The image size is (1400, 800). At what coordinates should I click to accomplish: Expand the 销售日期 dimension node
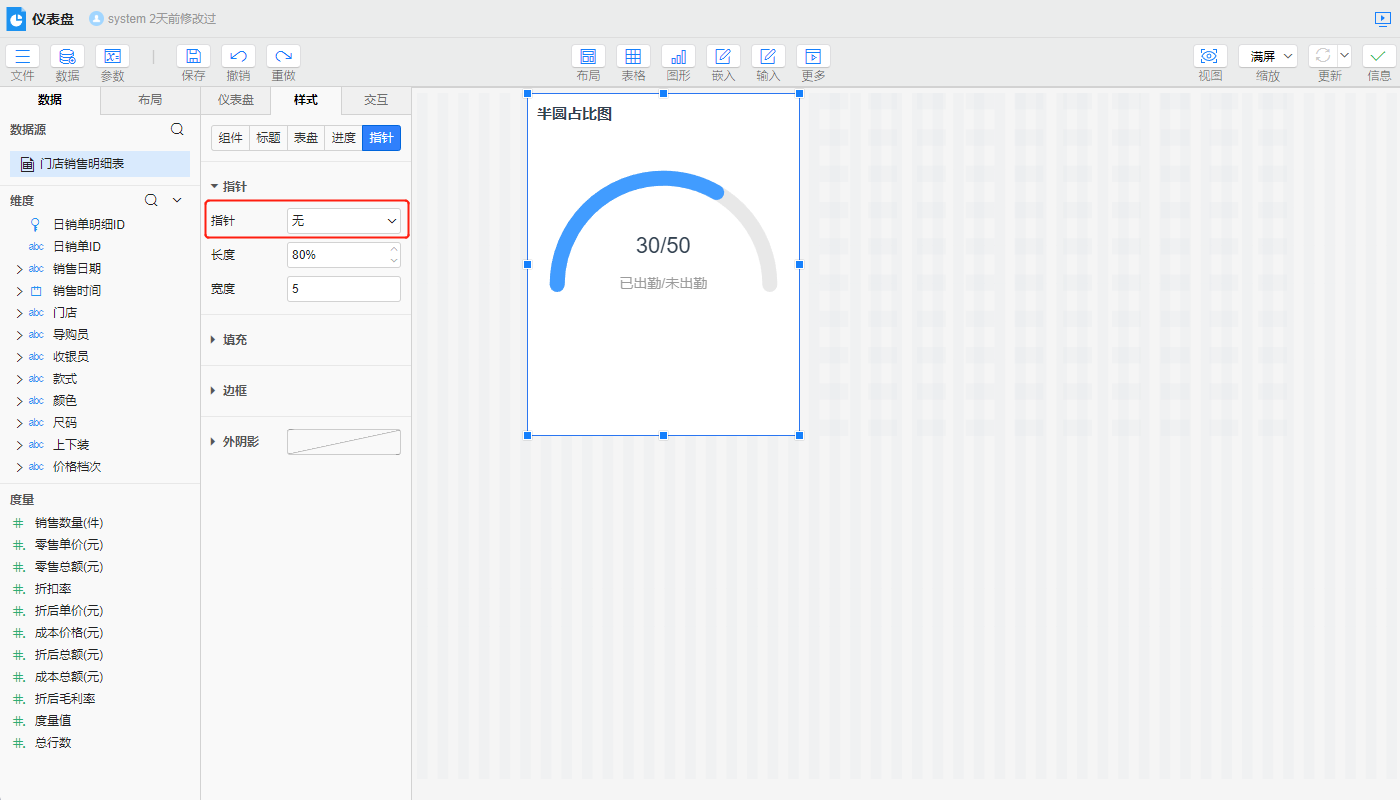click(x=19, y=269)
